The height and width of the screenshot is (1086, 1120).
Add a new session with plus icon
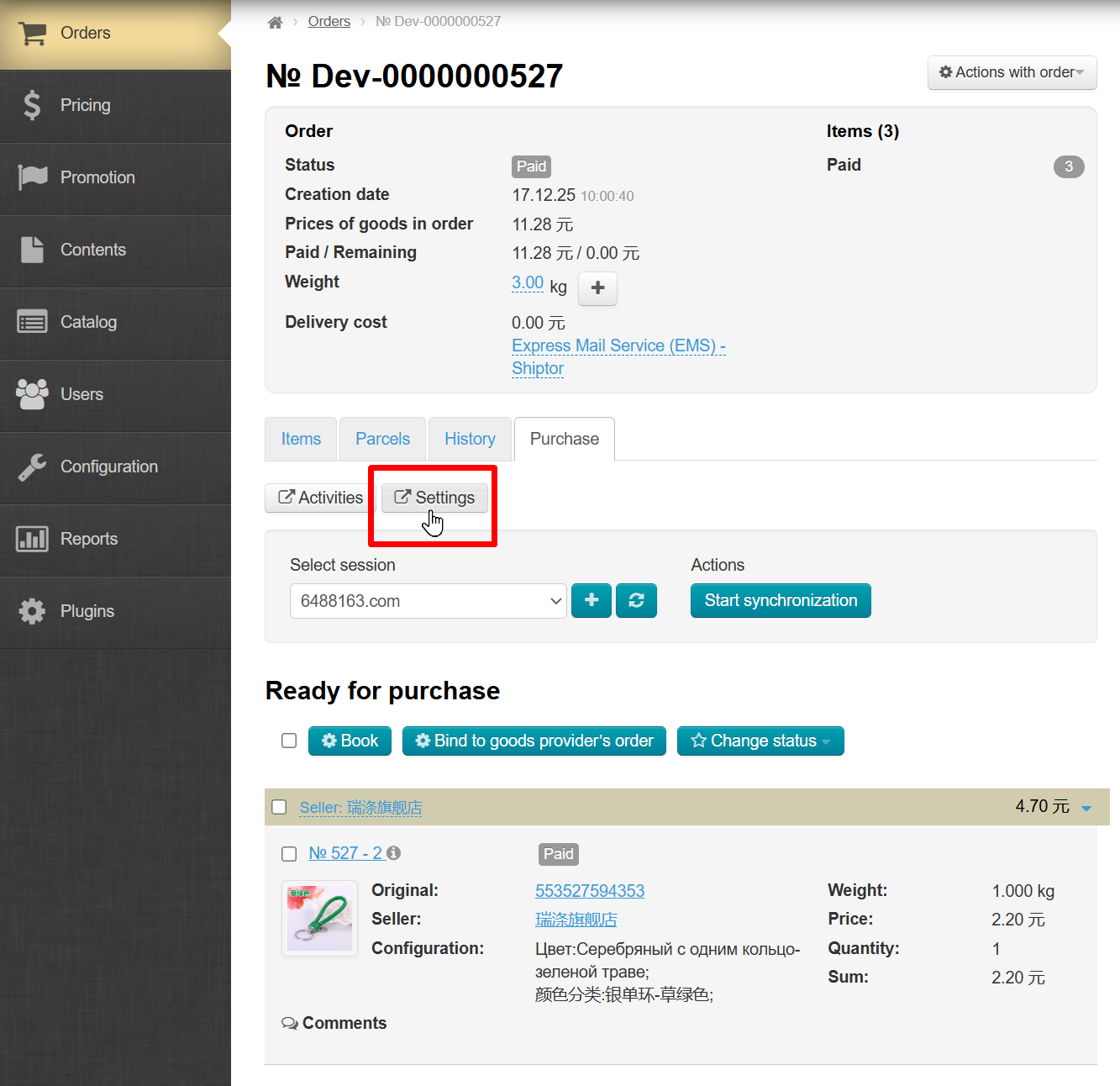592,601
